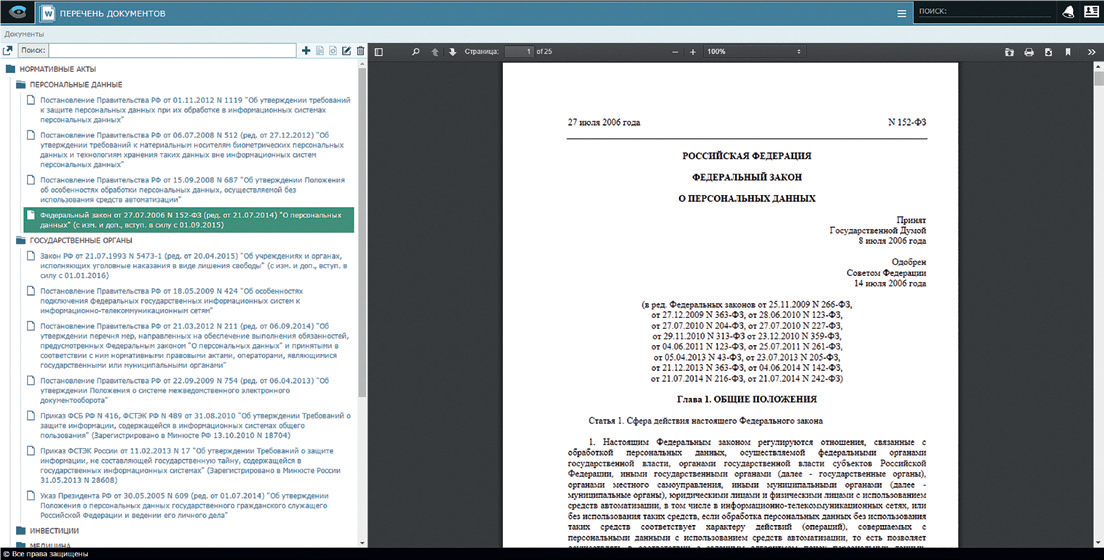Viewport: 1104px width, 560px height.
Task: Expand the ИНВЕСТИЦИИ folder
Action: [20, 530]
